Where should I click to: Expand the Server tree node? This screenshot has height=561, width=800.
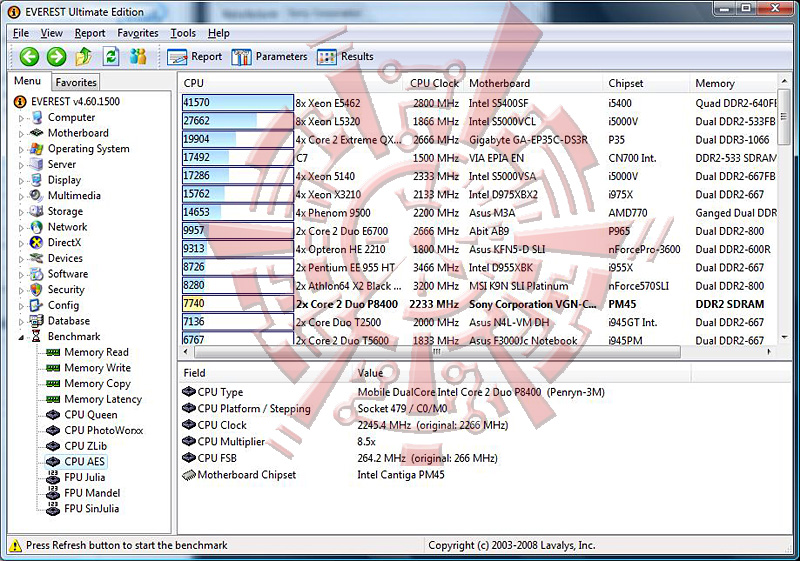21,165
